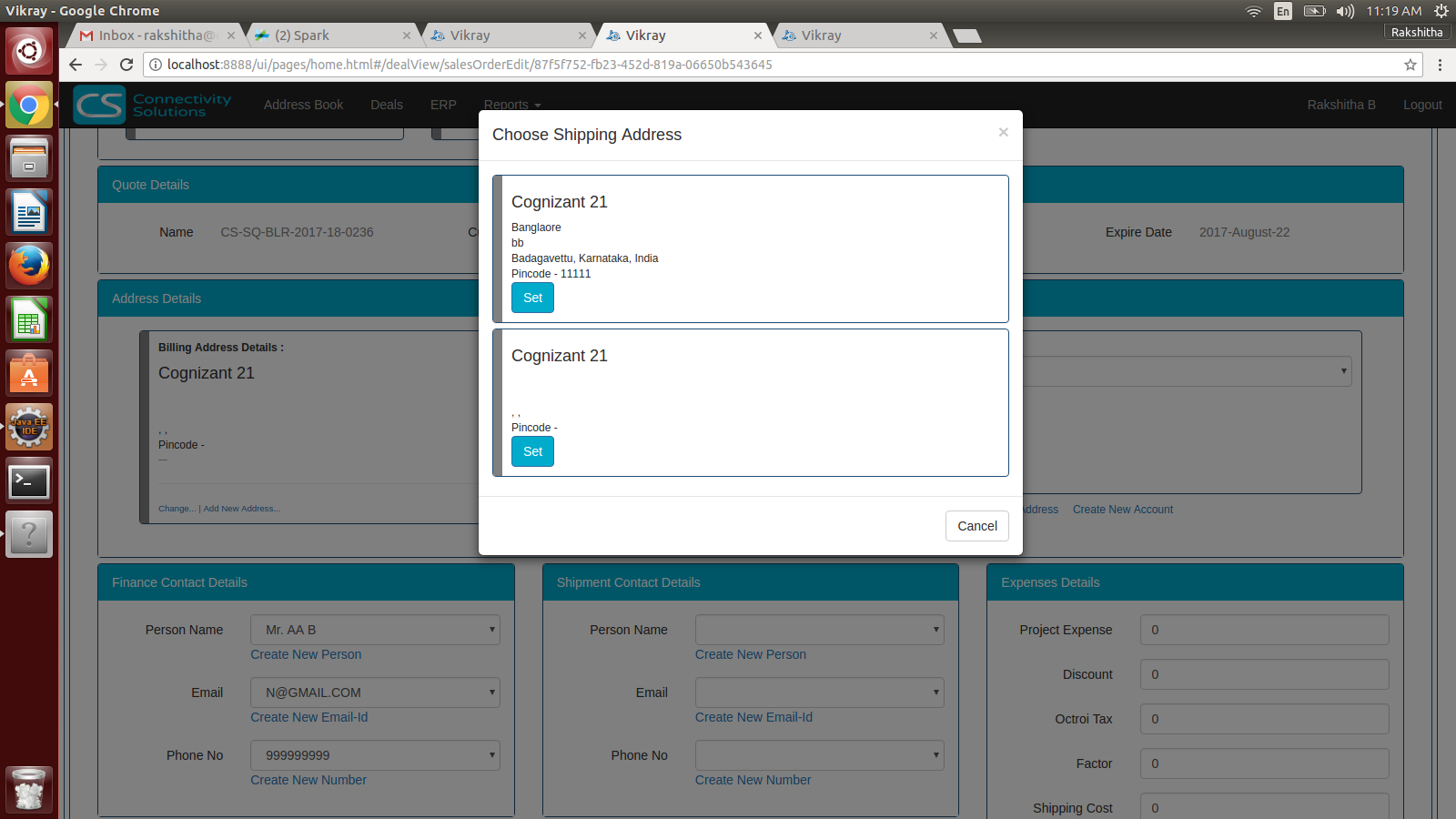
Task: Expand the Finance Person Name dropdown
Action: coord(375,630)
